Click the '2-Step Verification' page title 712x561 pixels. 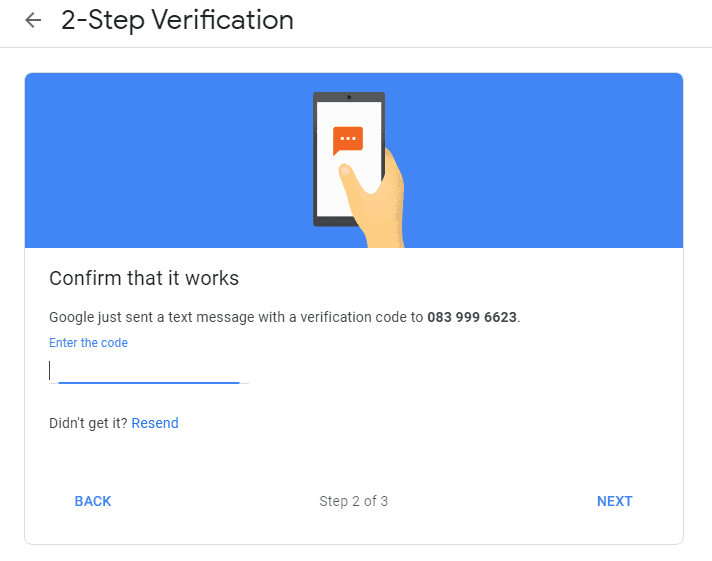(177, 21)
